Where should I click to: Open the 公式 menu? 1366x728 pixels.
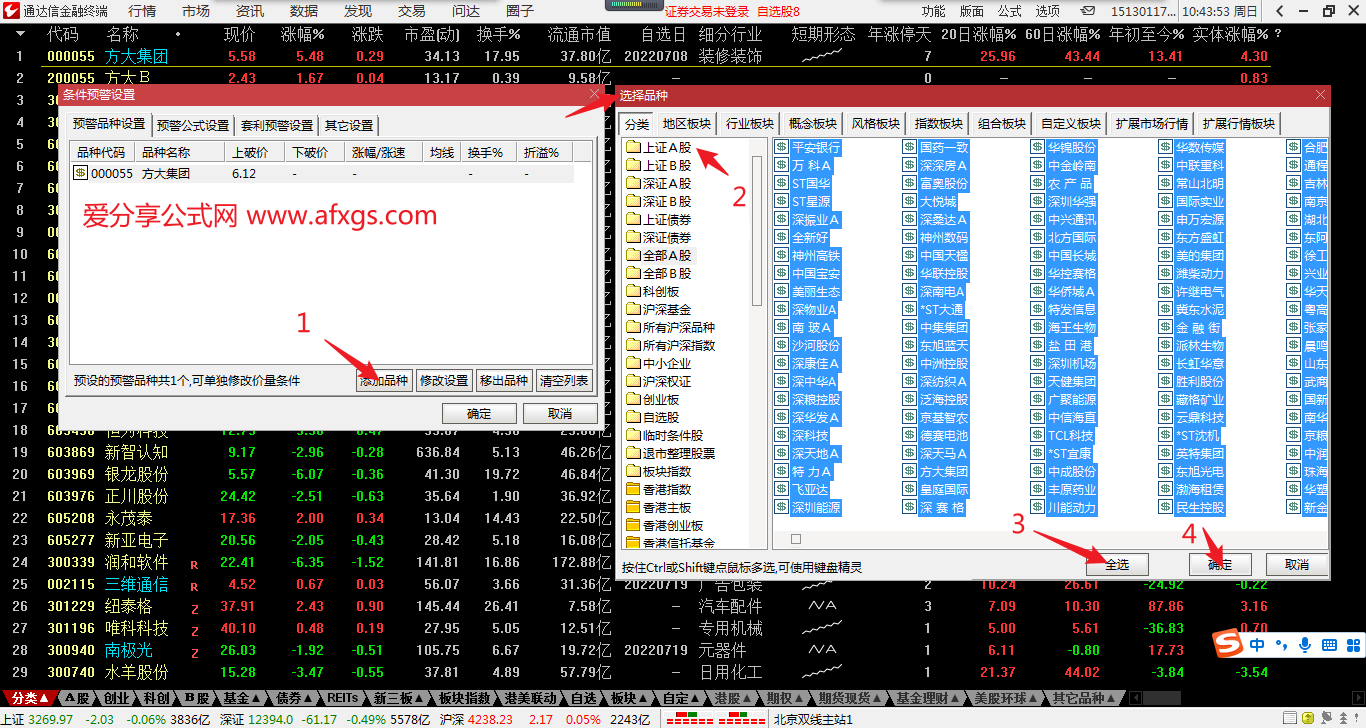pyautogui.click(x=1009, y=11)
